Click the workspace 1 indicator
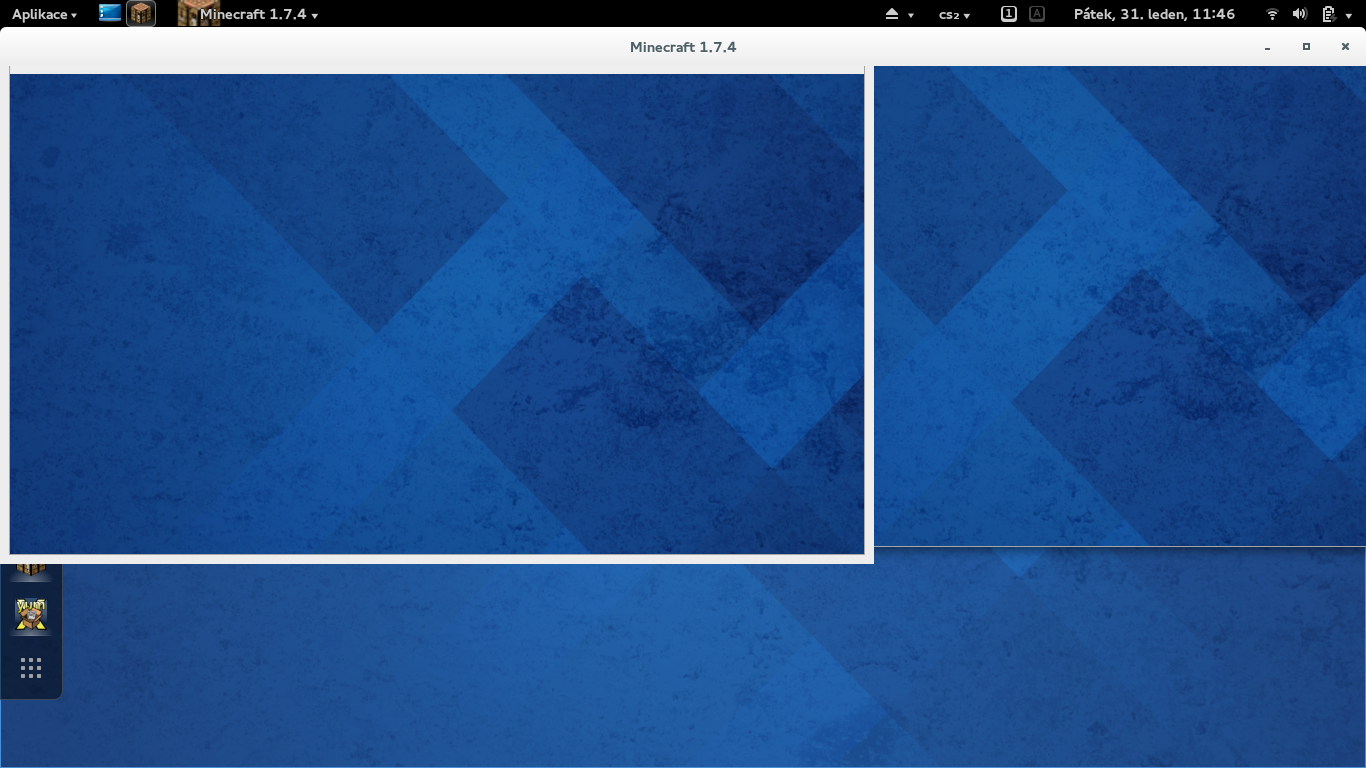The height and width of the screenshot is (768, 1366). (1009, 14)
